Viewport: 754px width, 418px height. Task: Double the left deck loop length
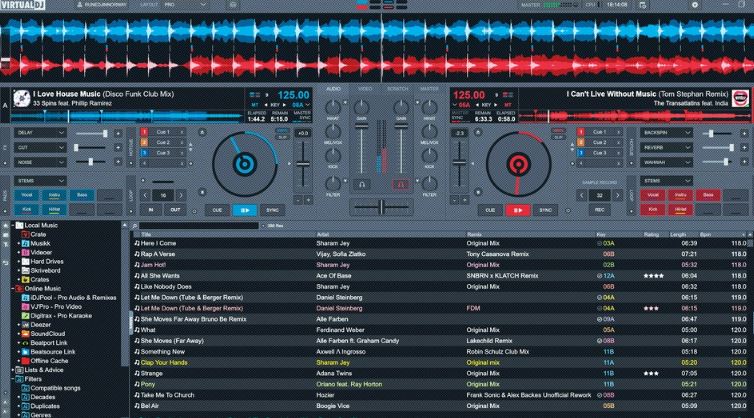click(181, 195)
